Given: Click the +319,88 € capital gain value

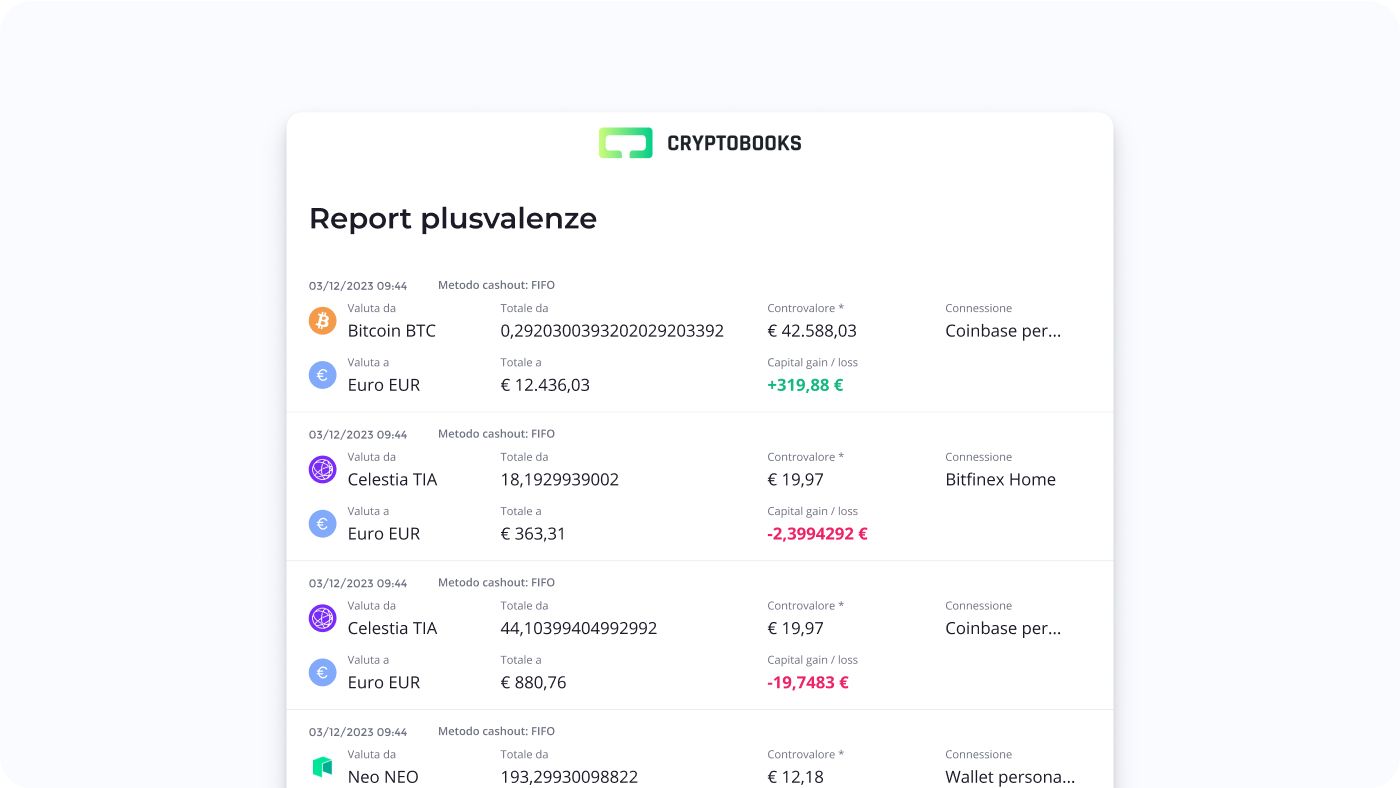Looking at the screenshot, I should (x=805, y=385).
